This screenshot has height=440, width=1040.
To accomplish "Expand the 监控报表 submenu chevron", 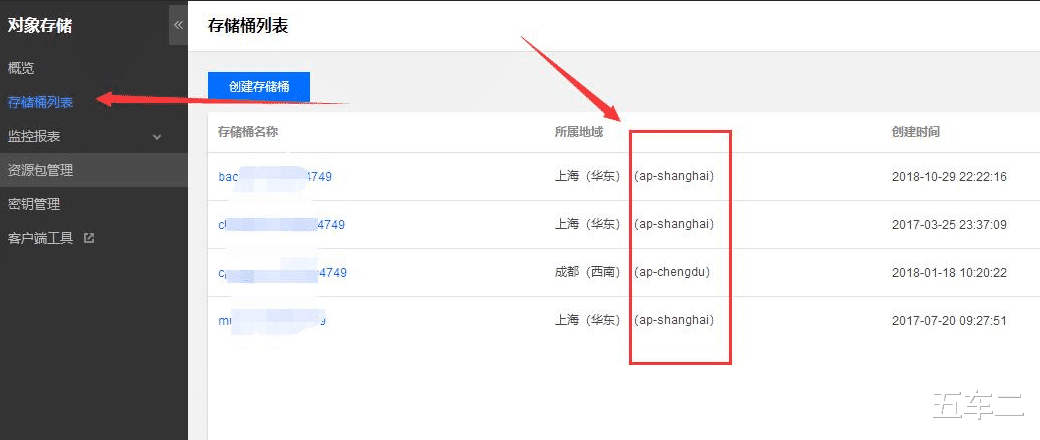I will point(157,137).
